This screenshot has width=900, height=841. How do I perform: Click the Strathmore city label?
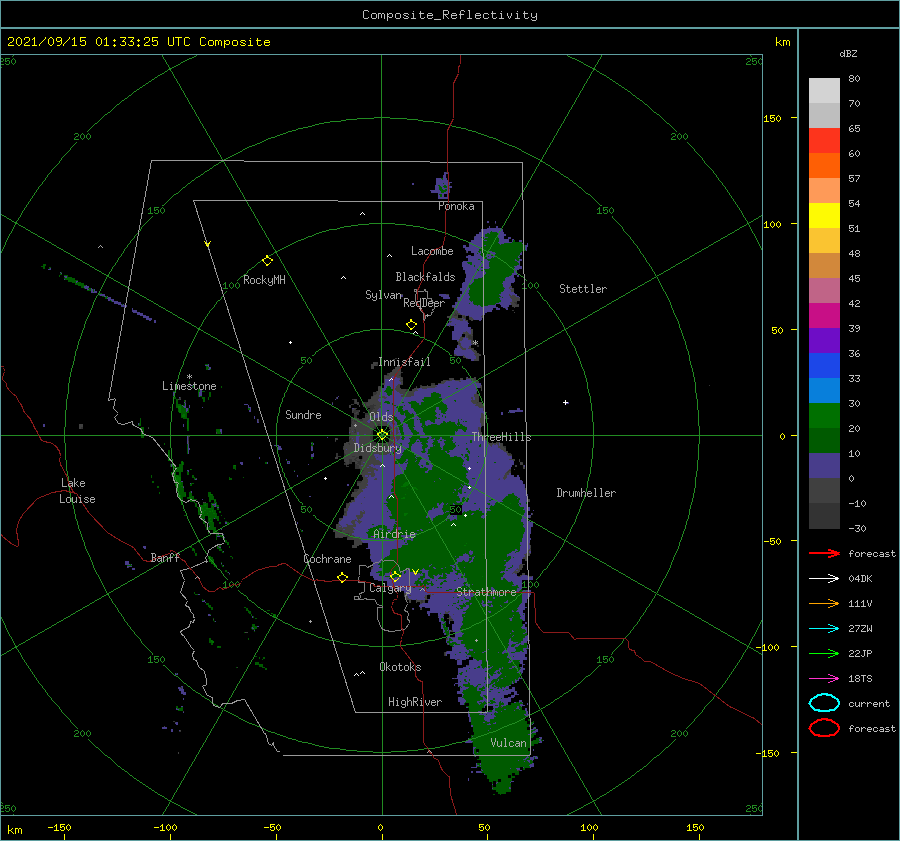[486, 592]
